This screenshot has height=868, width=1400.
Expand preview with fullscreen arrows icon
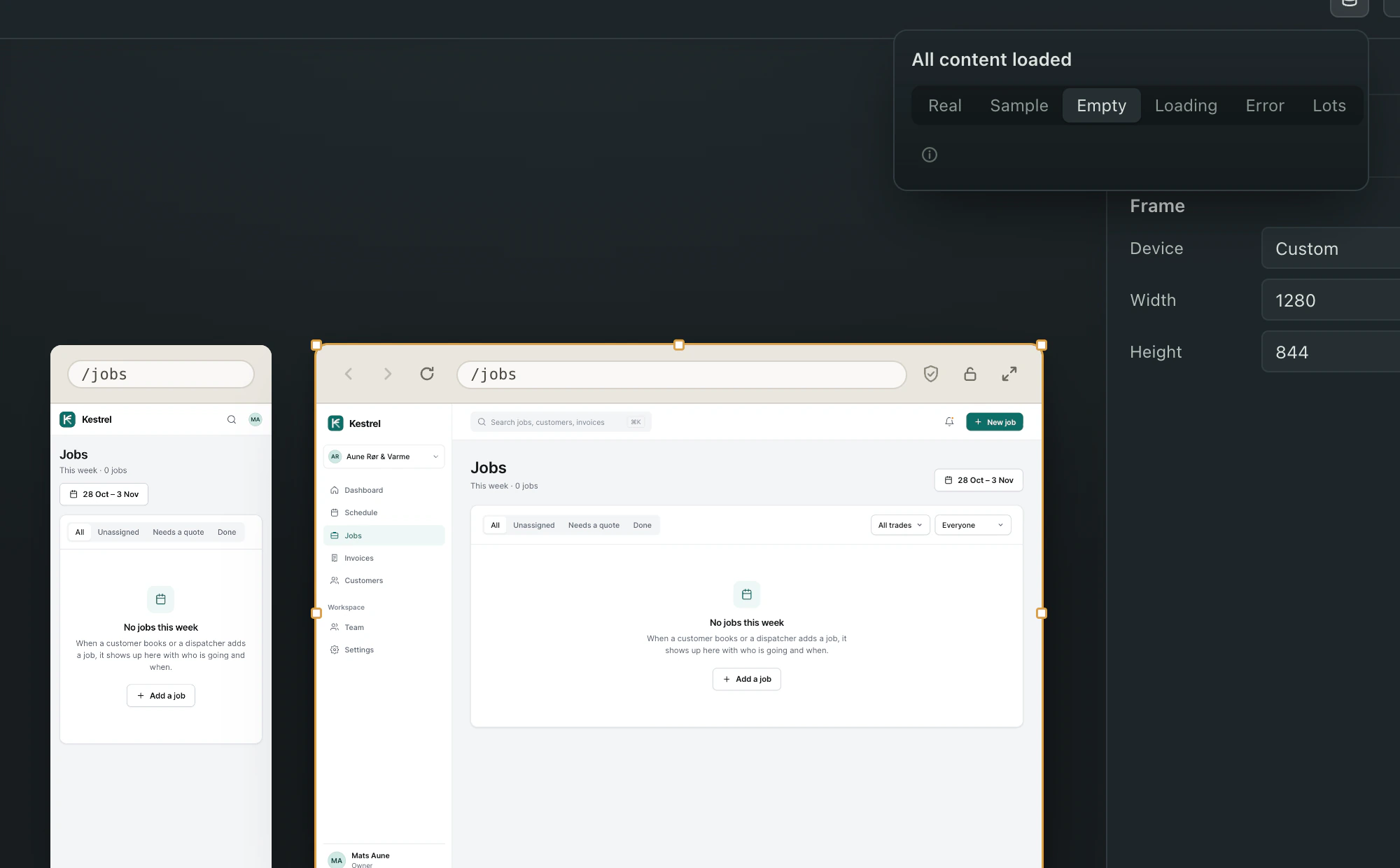(x=1009, y=374)
